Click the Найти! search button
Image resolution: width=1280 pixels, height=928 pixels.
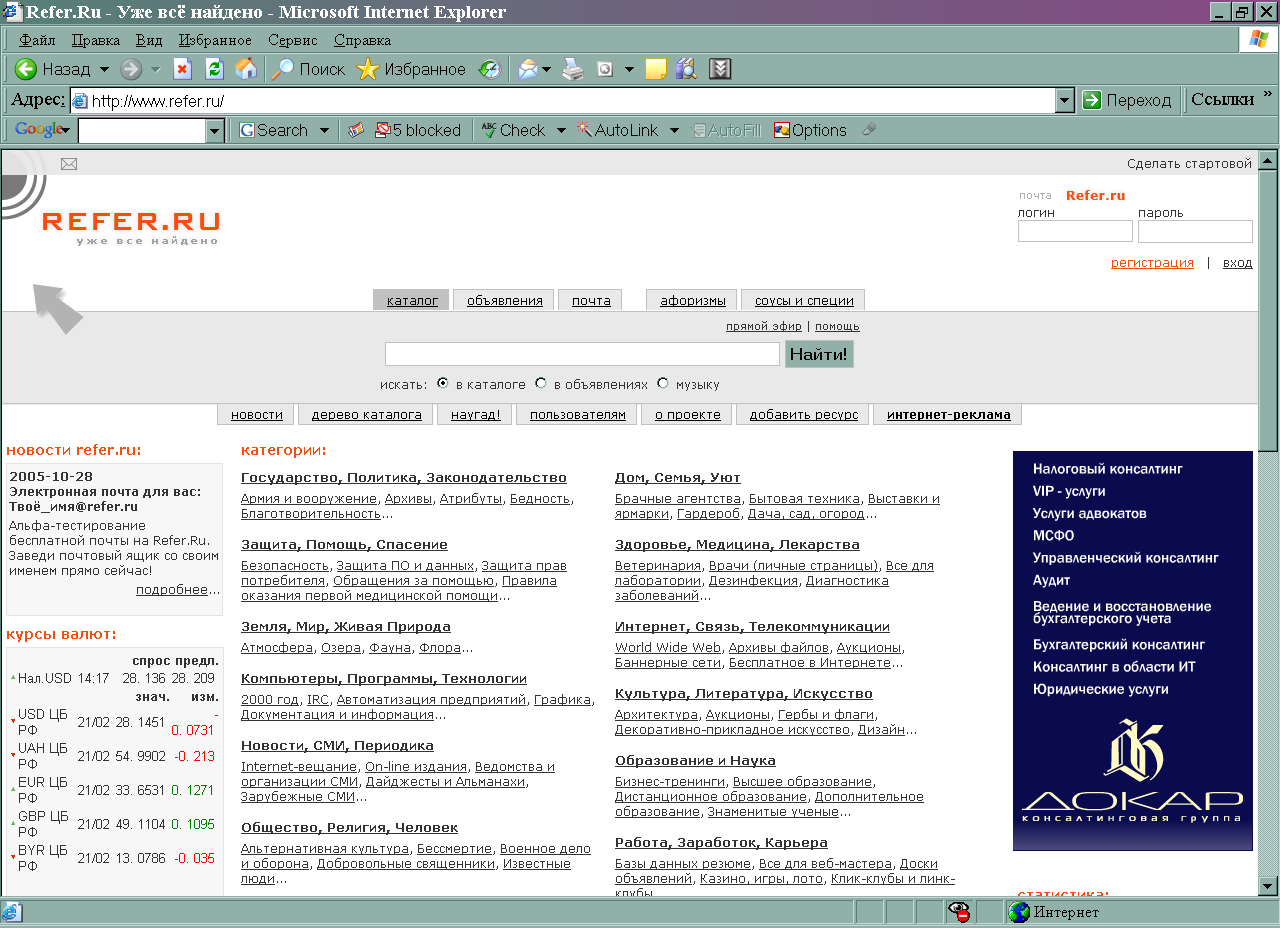(x=819, y=354)
